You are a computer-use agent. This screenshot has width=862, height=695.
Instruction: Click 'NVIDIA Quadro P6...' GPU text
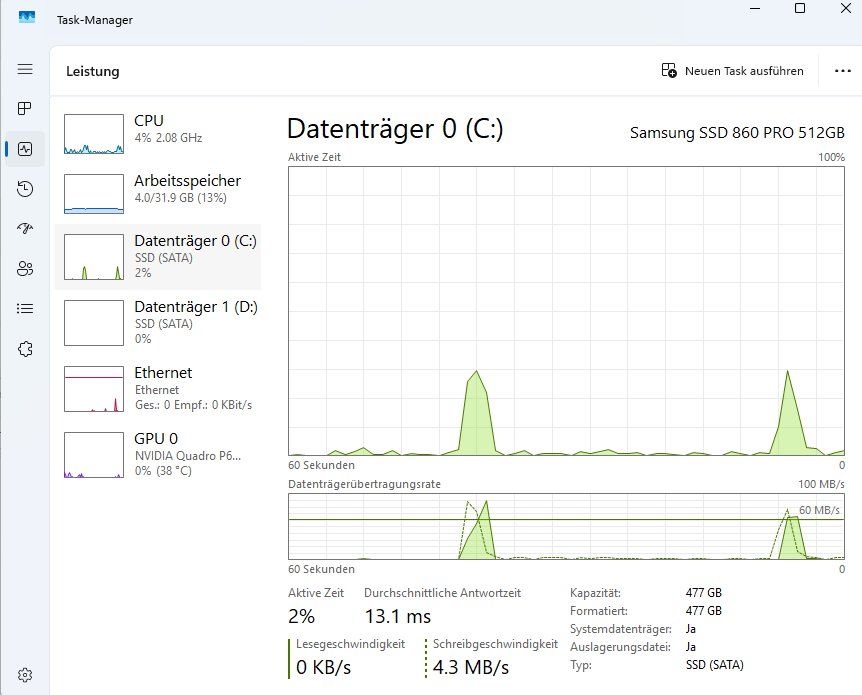(187, 456)
